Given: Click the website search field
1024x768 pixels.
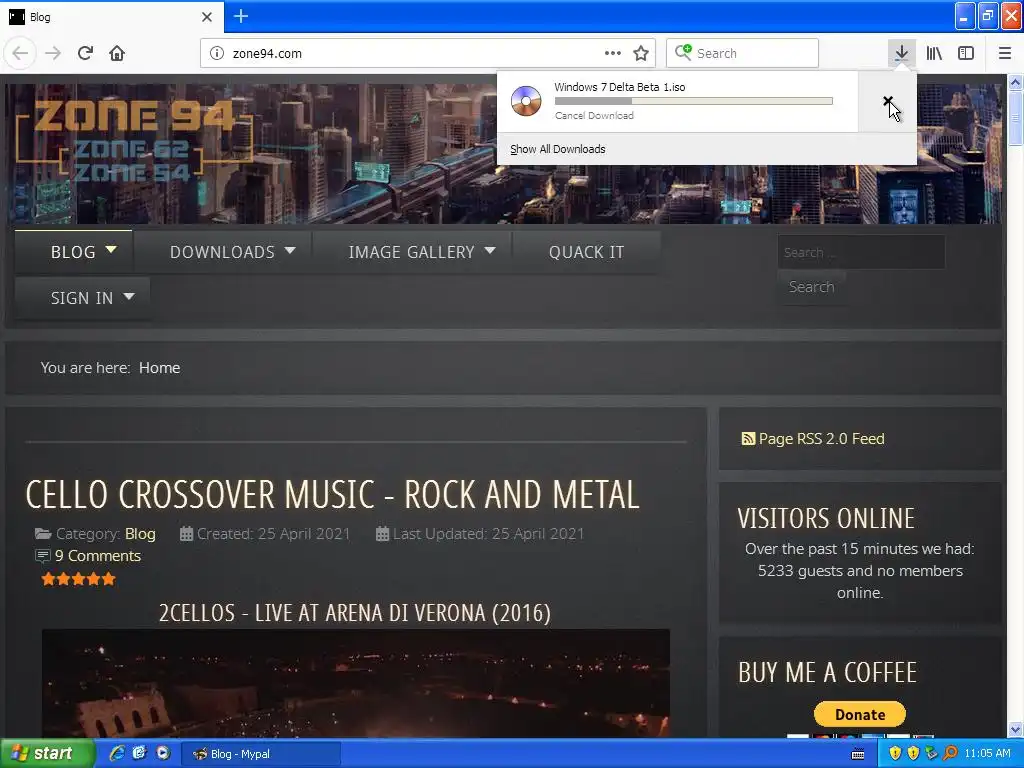Looking at the screenshot, I should (x=861, y=252).
